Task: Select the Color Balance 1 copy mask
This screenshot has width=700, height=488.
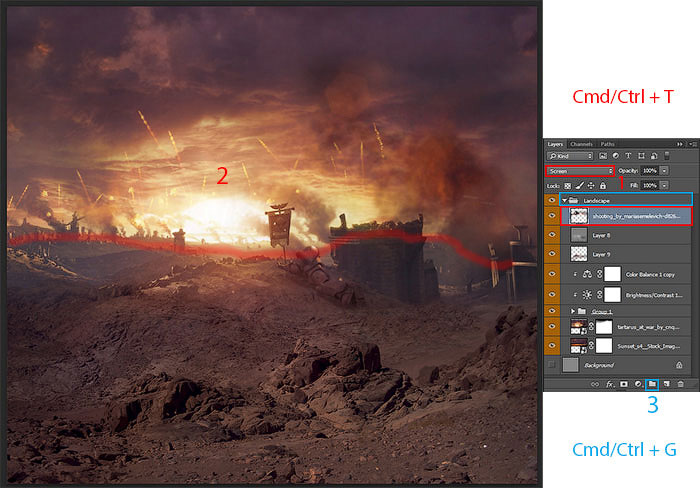Action: click(x=612, y=274)
